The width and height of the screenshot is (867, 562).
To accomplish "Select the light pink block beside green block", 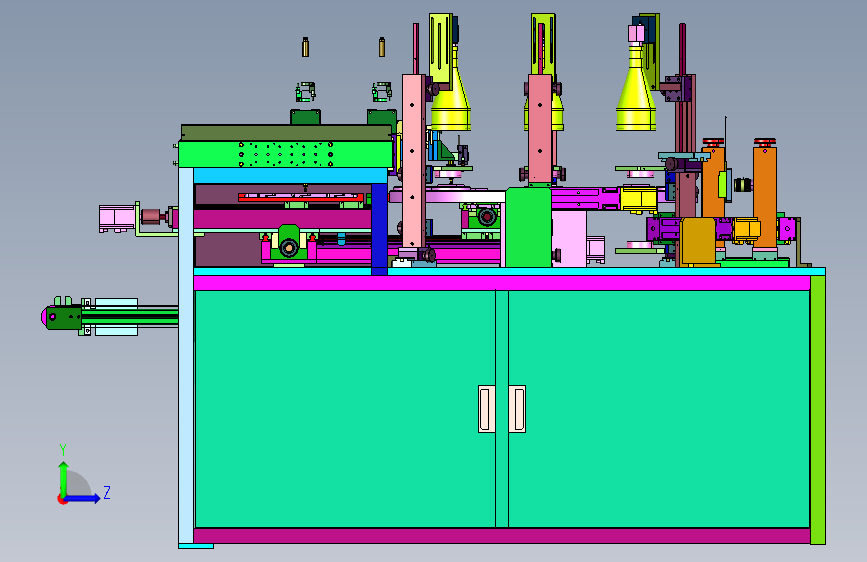I will coord(569,238).
